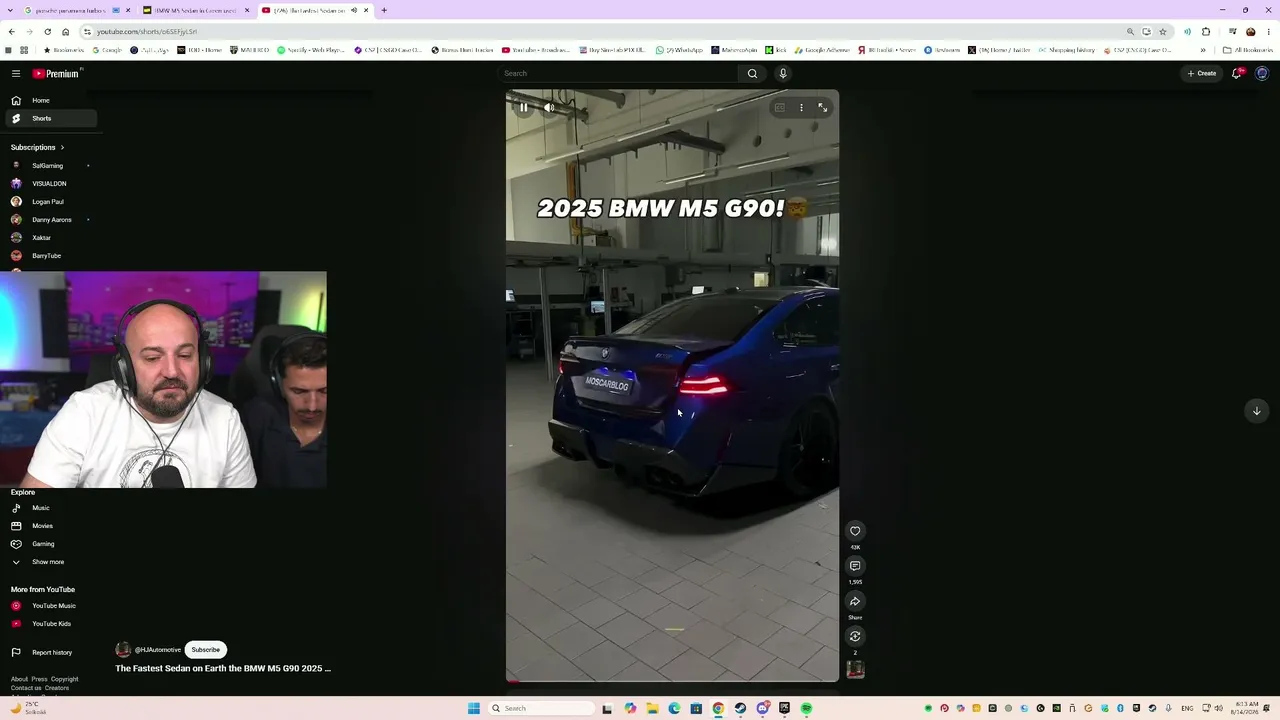Viewport: 1280px width, 720px height.
Task: Open File Explorer from the taskbar
Action: pos(652,708)
